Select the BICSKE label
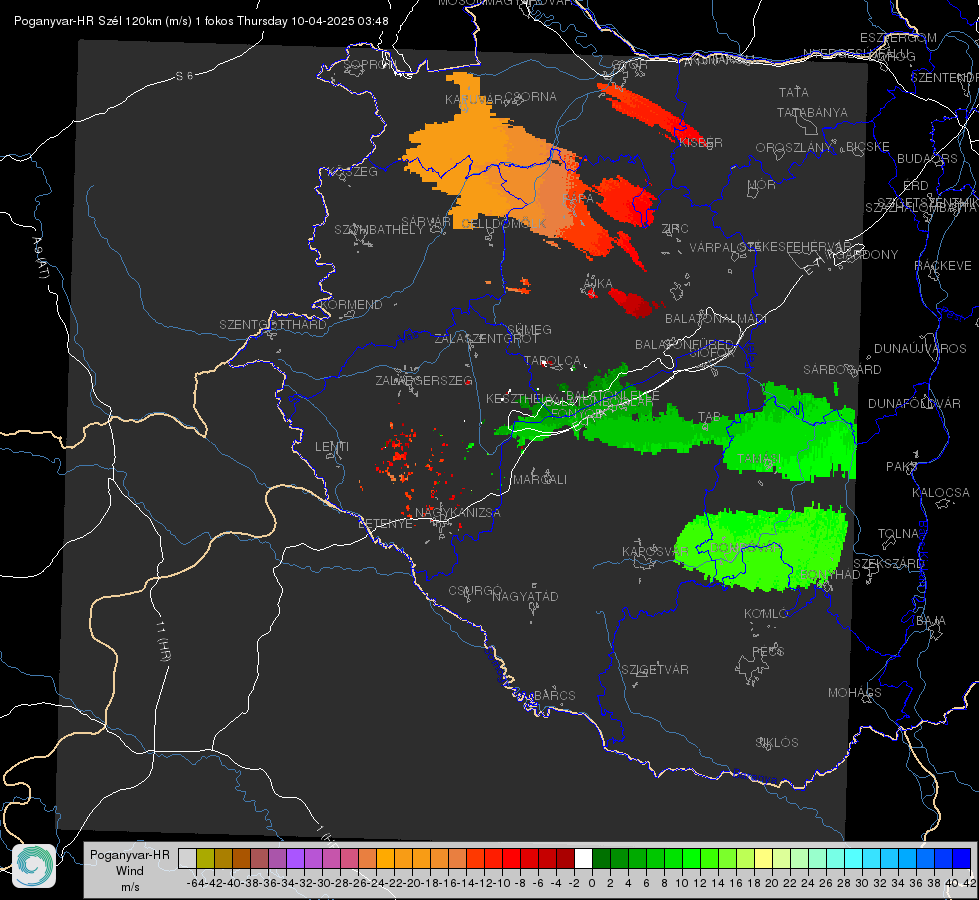 click(868, 147)
